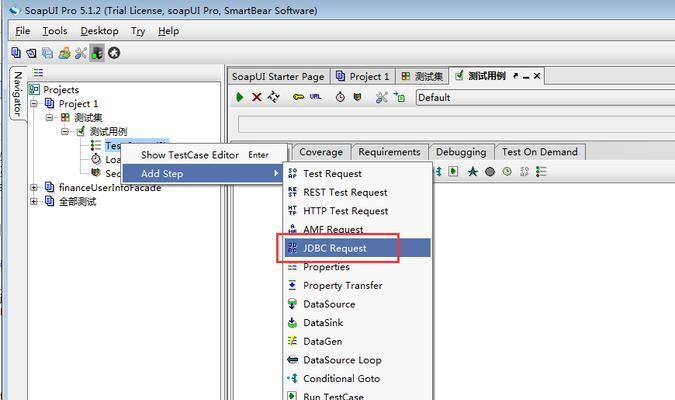Click the test steps list icon in steps toolbar
Screen dimensions: 675x400
pos(542,171)
